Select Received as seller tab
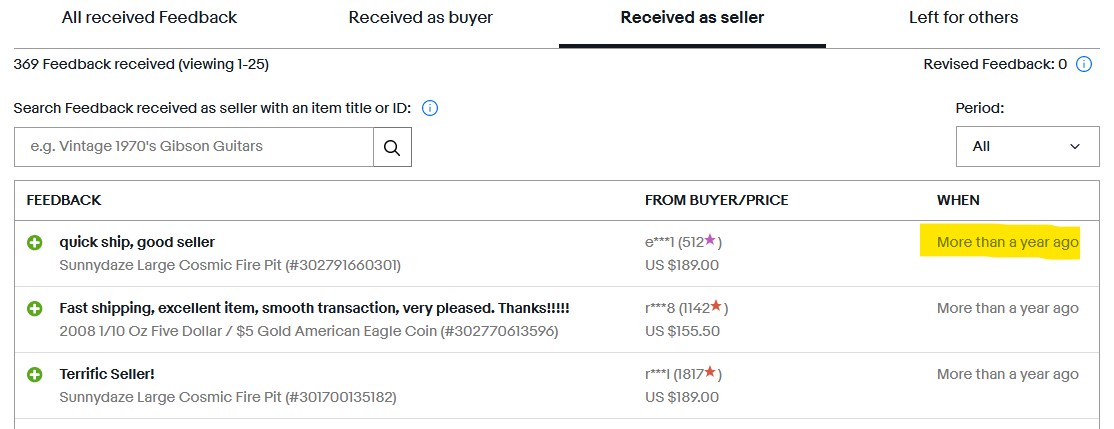 tap(692, 18)
